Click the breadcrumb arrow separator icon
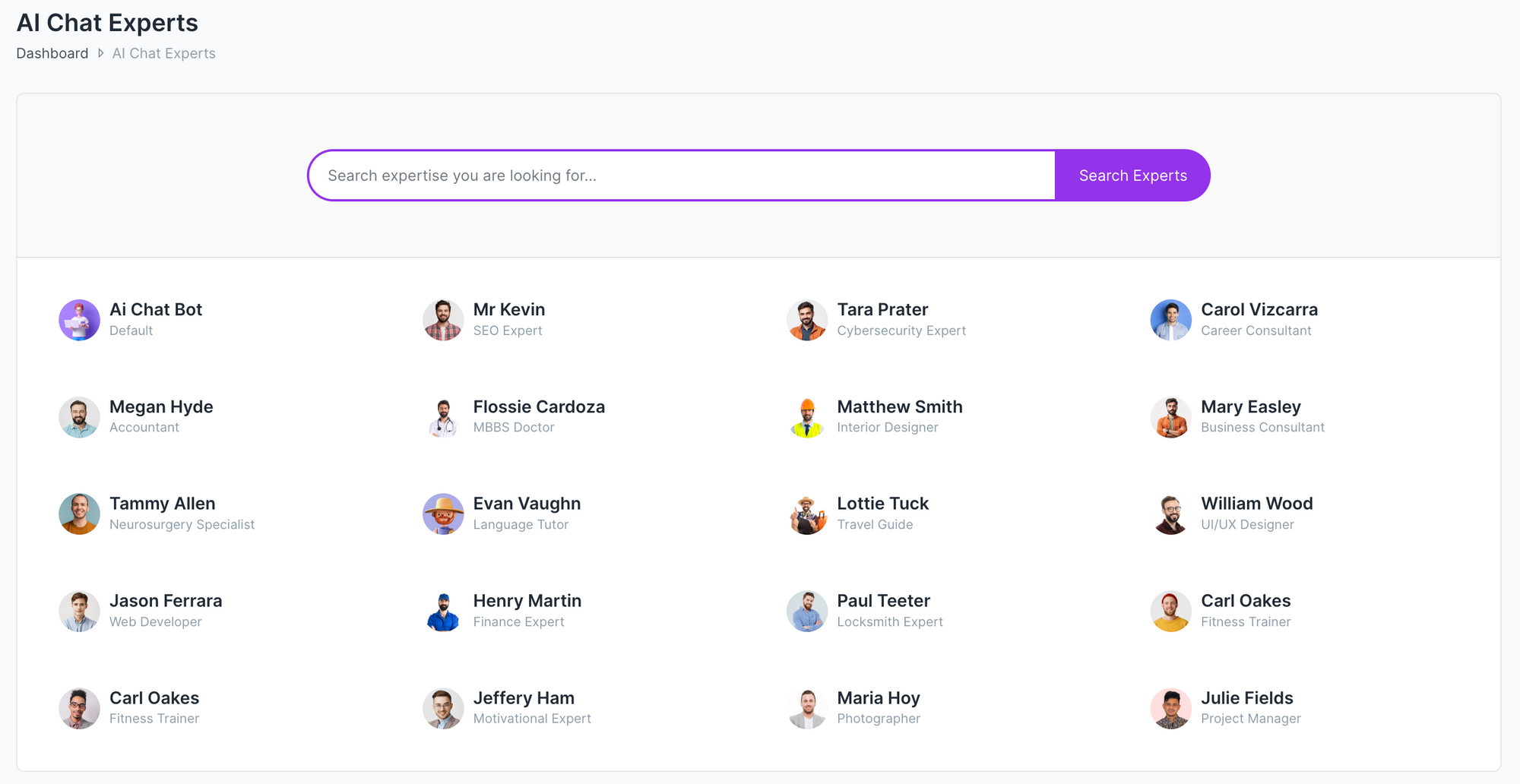The width and height of the screenshot is (1520, 784). [100, 53]
